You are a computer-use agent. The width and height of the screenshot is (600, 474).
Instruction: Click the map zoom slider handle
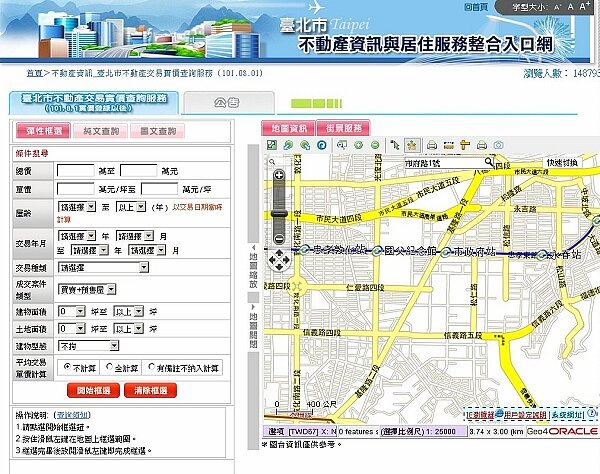tap(279, 213)
